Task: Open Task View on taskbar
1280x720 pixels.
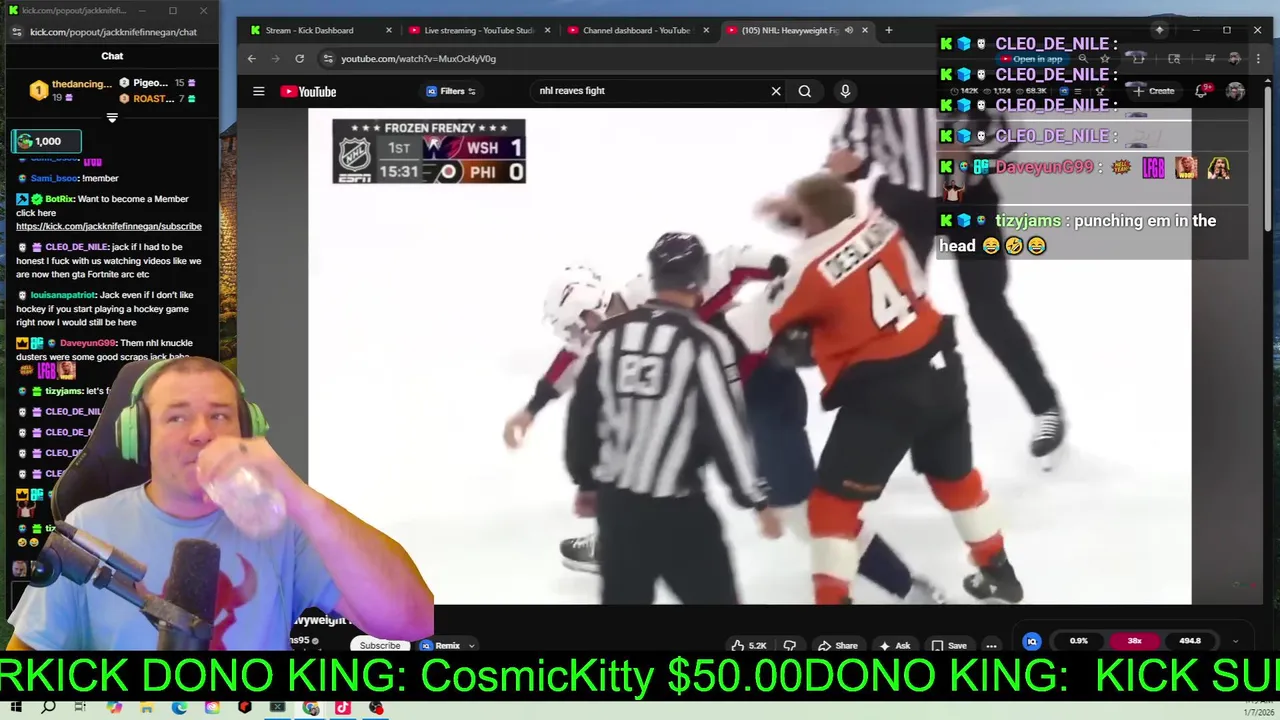Action: [x=81, y=708]
